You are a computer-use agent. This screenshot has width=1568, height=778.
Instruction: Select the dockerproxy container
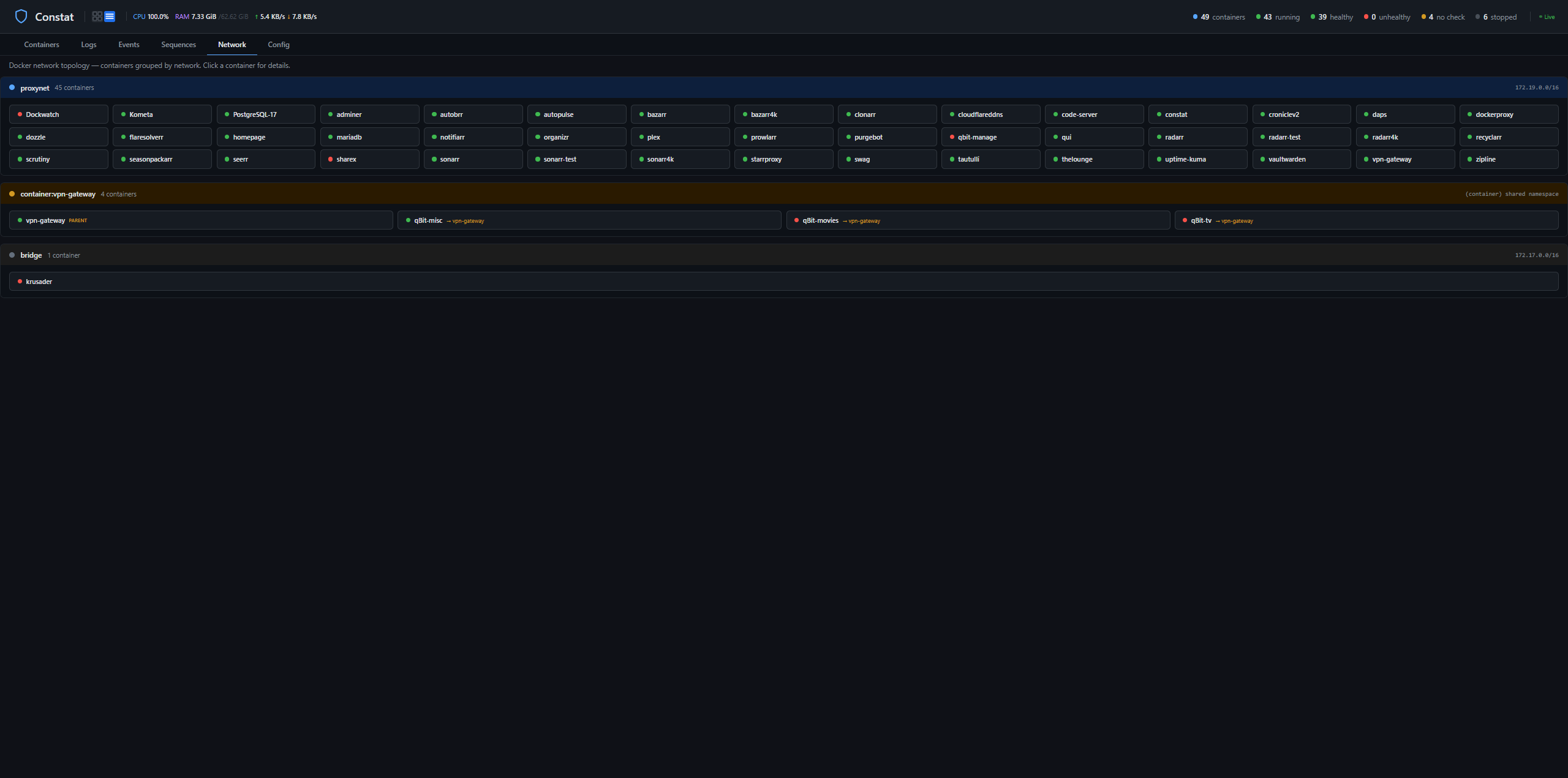(1509, 114)
